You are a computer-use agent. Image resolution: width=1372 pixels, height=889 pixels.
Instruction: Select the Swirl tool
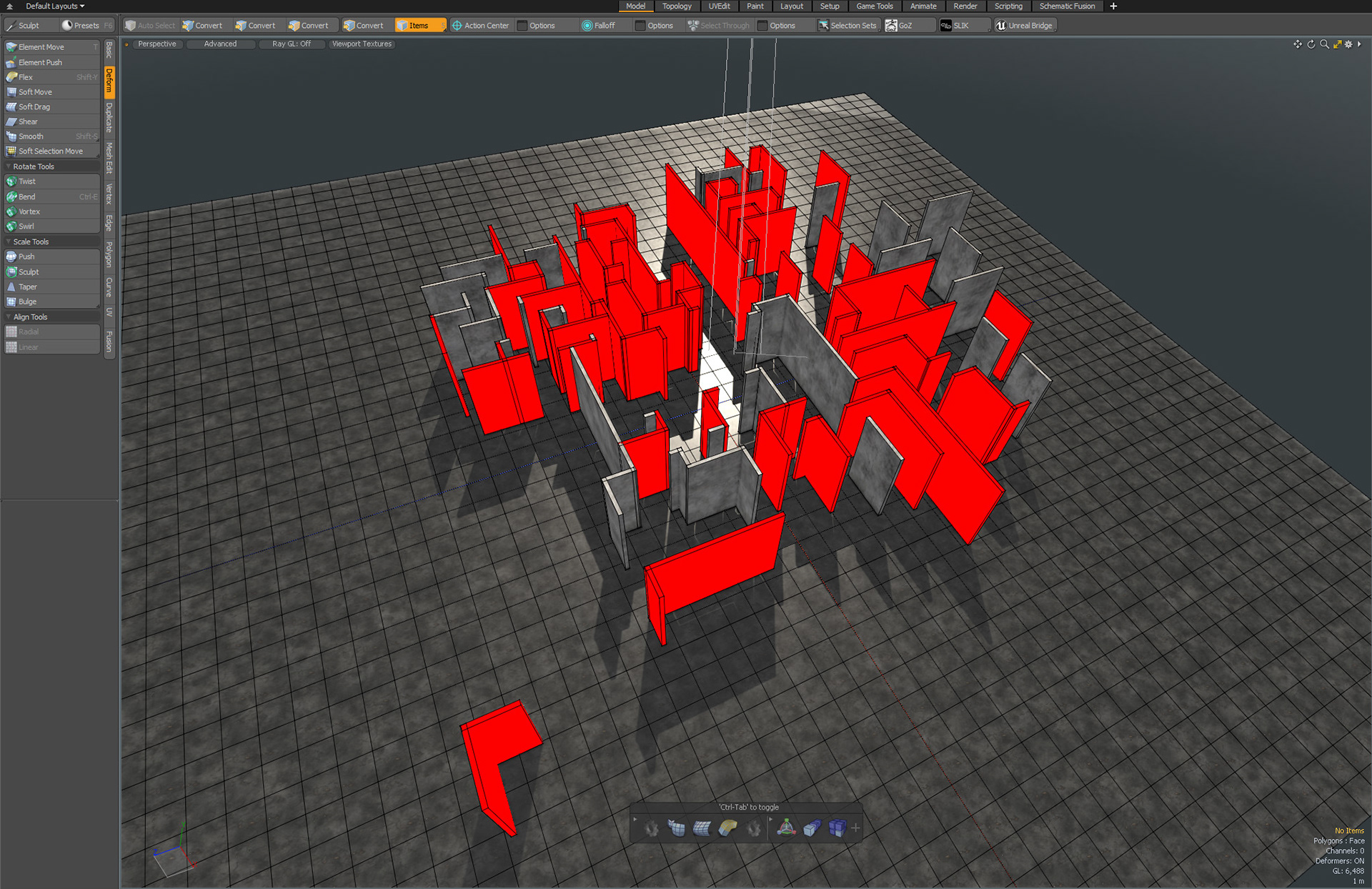click(x=51, y=227)
